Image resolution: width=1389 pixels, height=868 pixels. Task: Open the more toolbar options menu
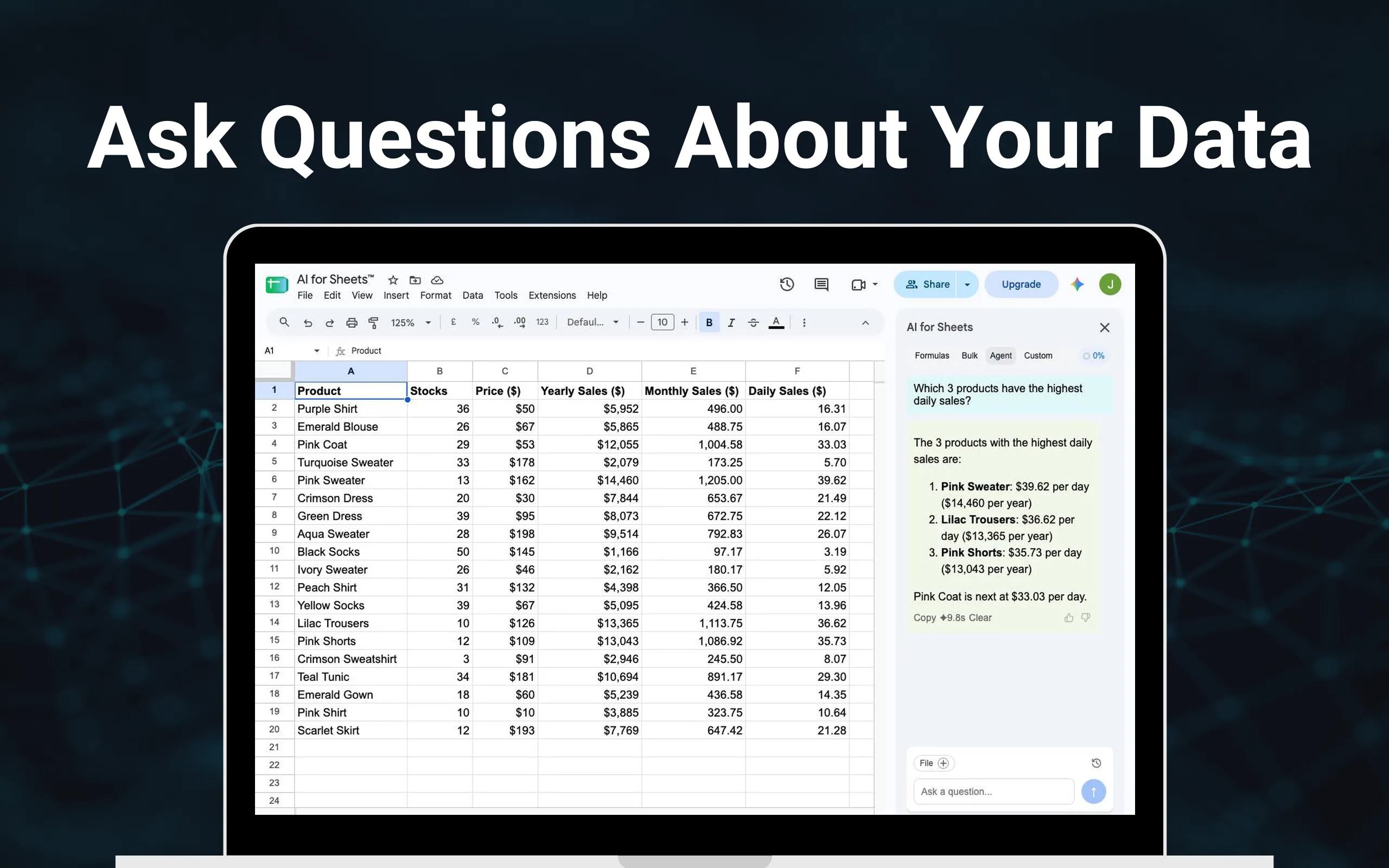pos(804,323)
